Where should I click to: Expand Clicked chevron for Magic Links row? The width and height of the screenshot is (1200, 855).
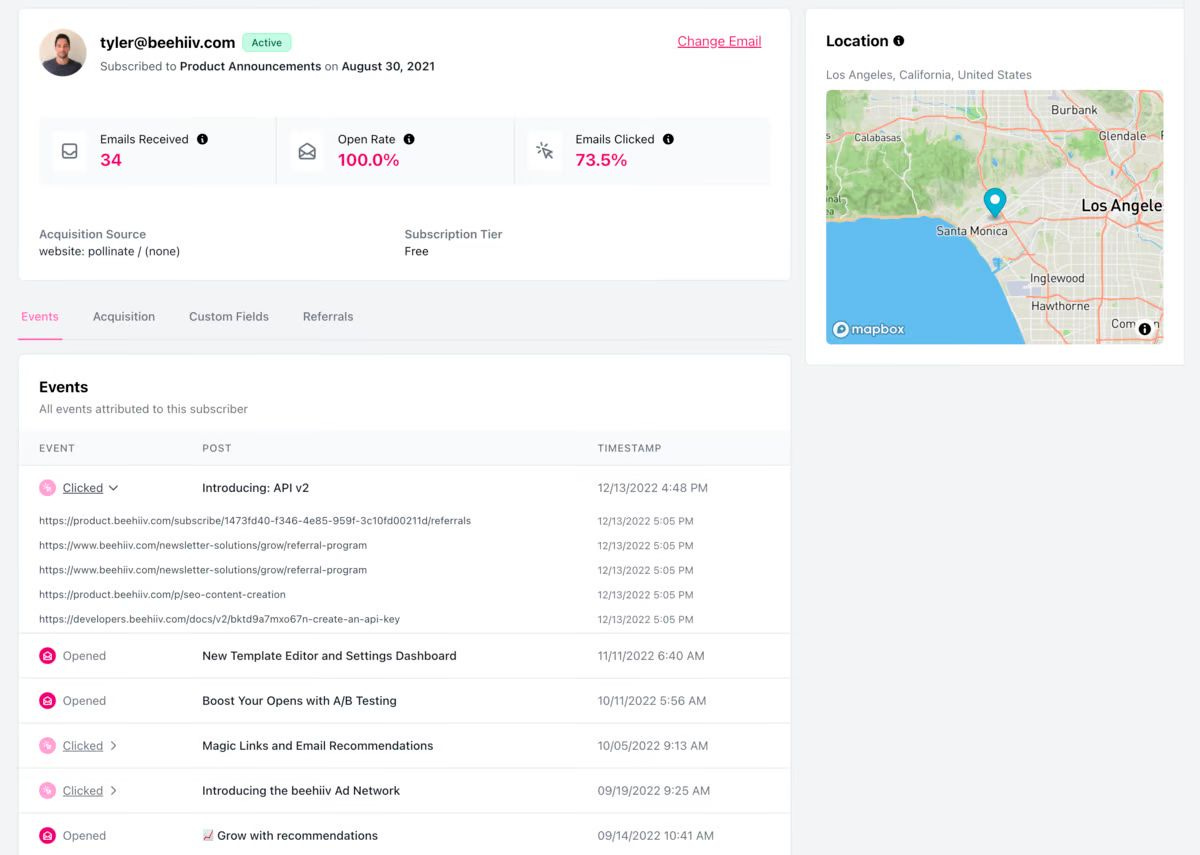pyautogui.click(x=113, y=746)
